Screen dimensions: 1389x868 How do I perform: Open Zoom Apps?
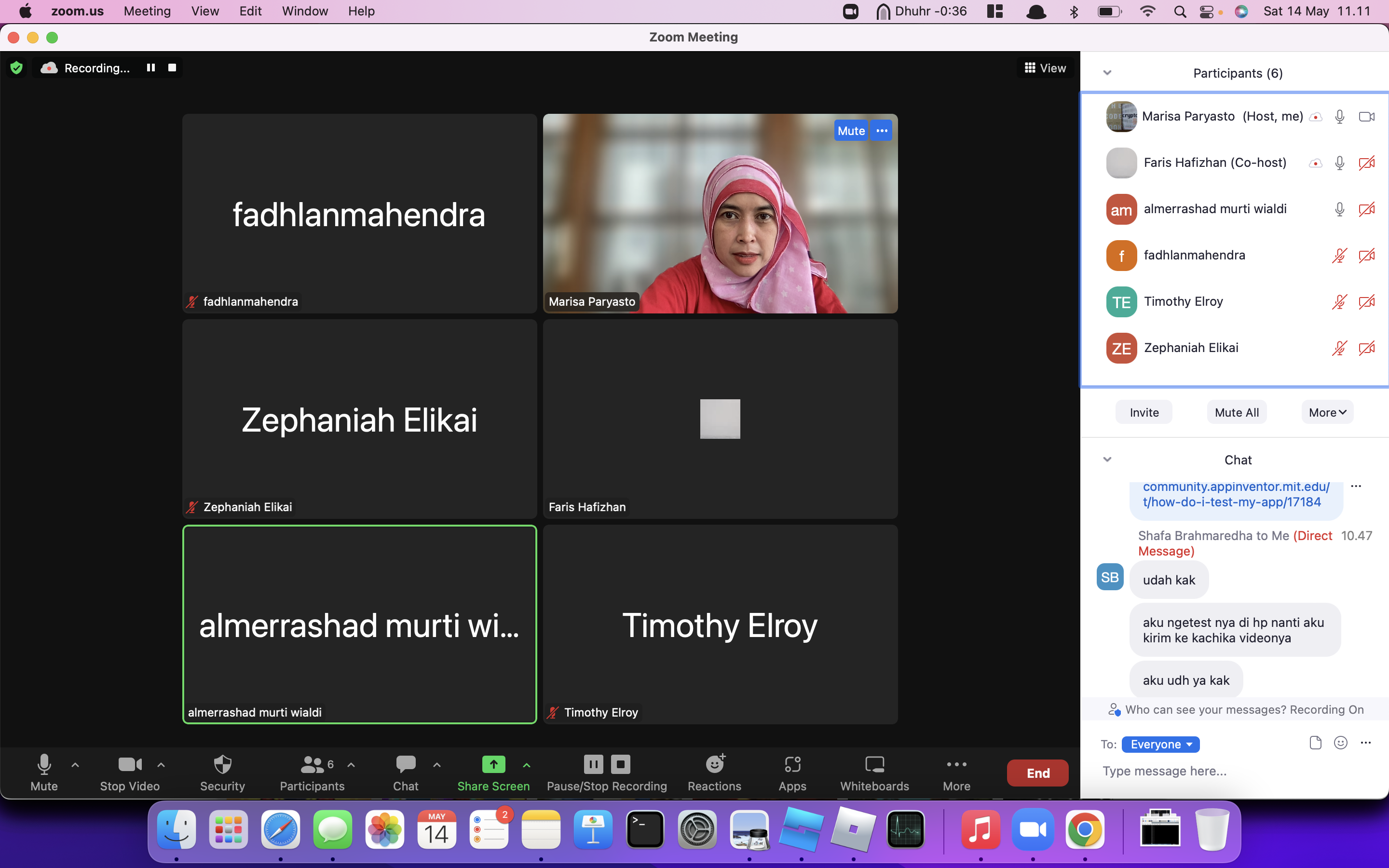pos(793,773)
